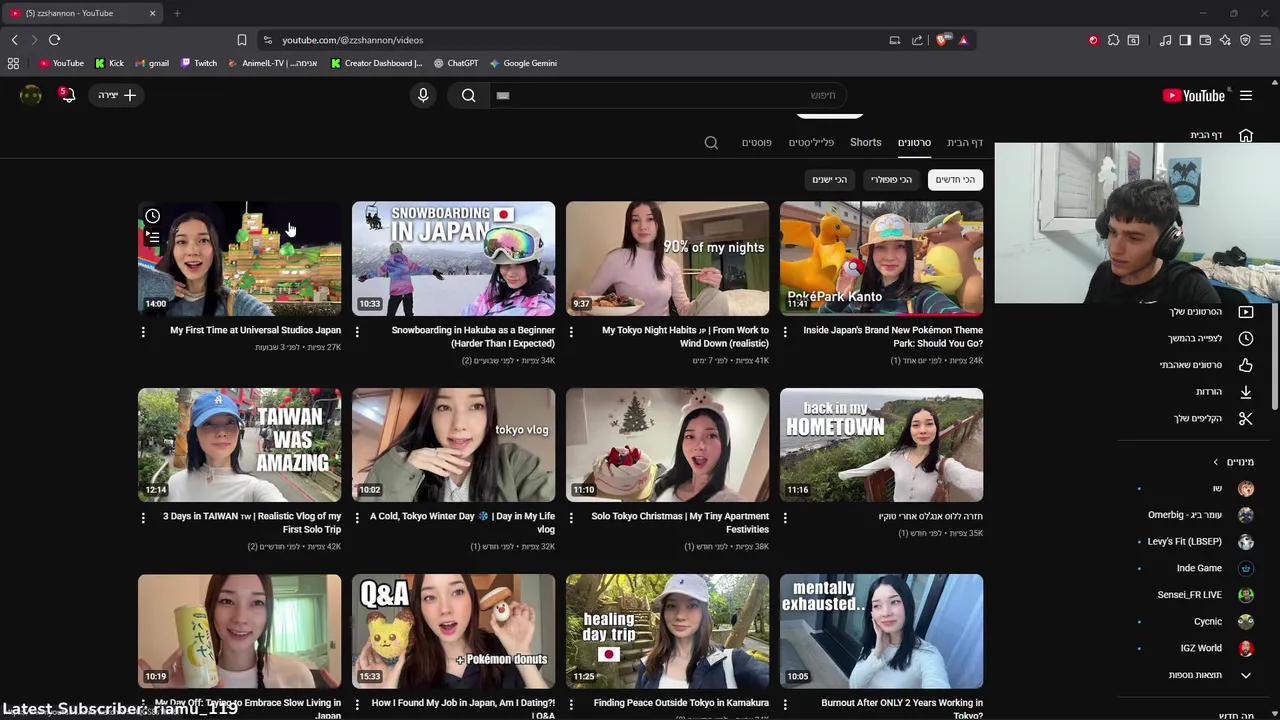Open הורדות downloads in sidebar
Viewport: 1280px width, 720px height.
1225,392
